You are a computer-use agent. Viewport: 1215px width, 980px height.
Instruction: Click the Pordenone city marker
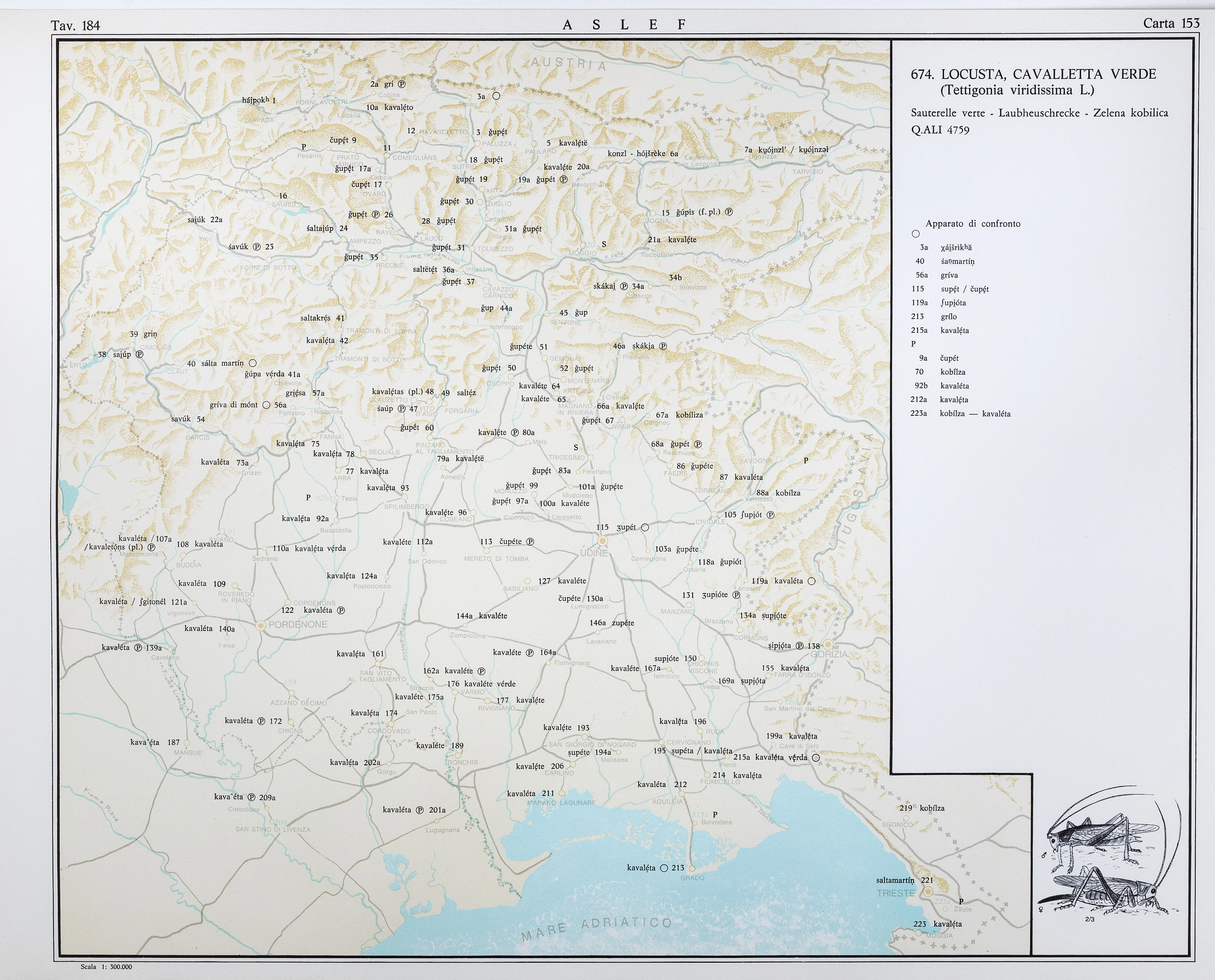click(261, 626)
